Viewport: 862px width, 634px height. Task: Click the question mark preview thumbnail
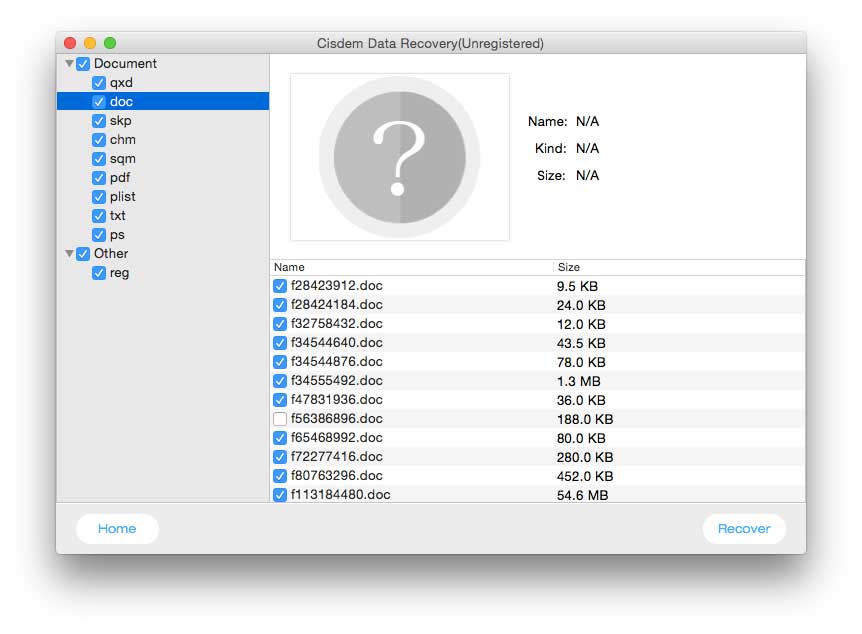pos(400,157)
